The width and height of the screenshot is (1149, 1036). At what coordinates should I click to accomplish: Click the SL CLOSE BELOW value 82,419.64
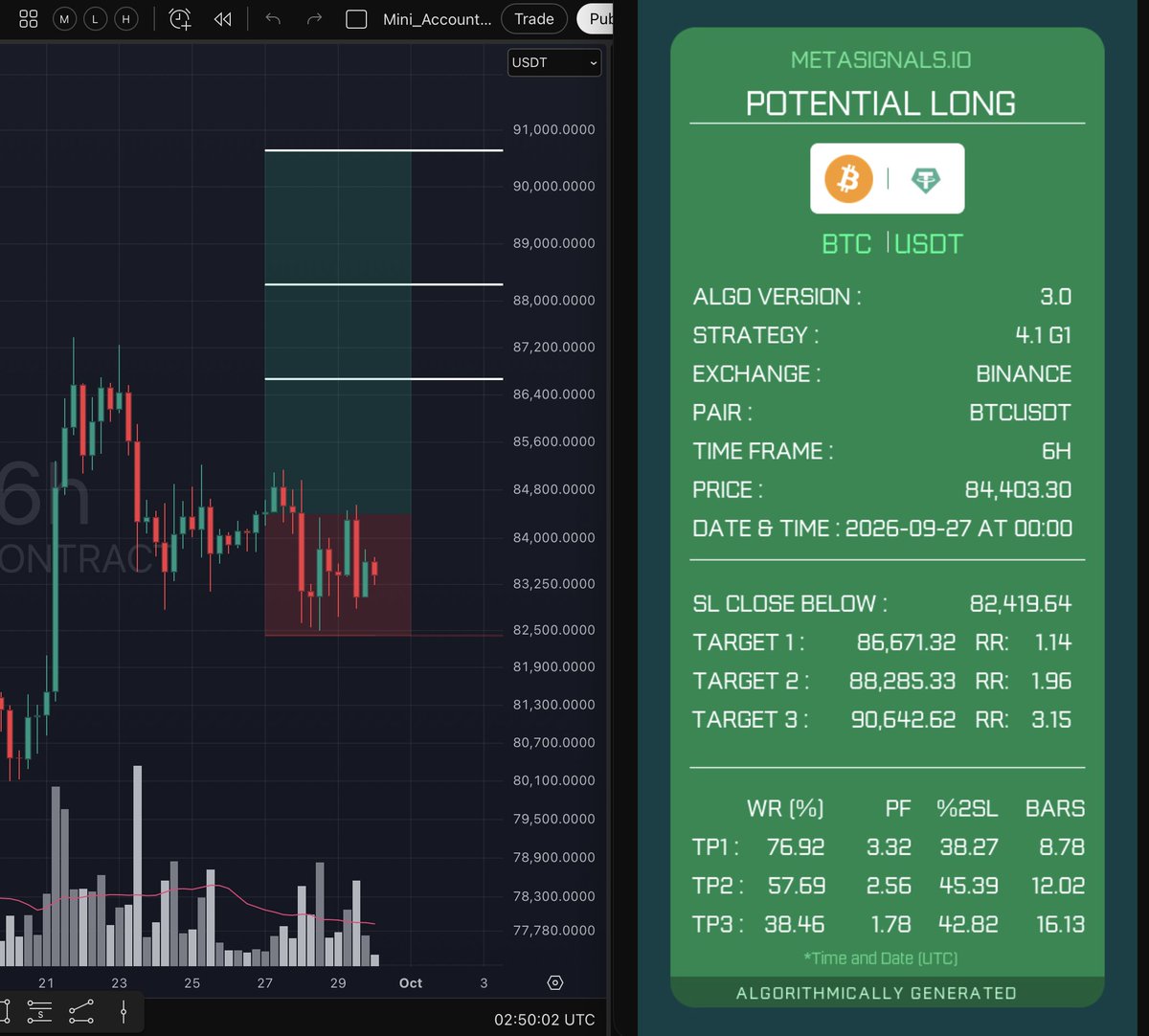(x=1021, y=604)
